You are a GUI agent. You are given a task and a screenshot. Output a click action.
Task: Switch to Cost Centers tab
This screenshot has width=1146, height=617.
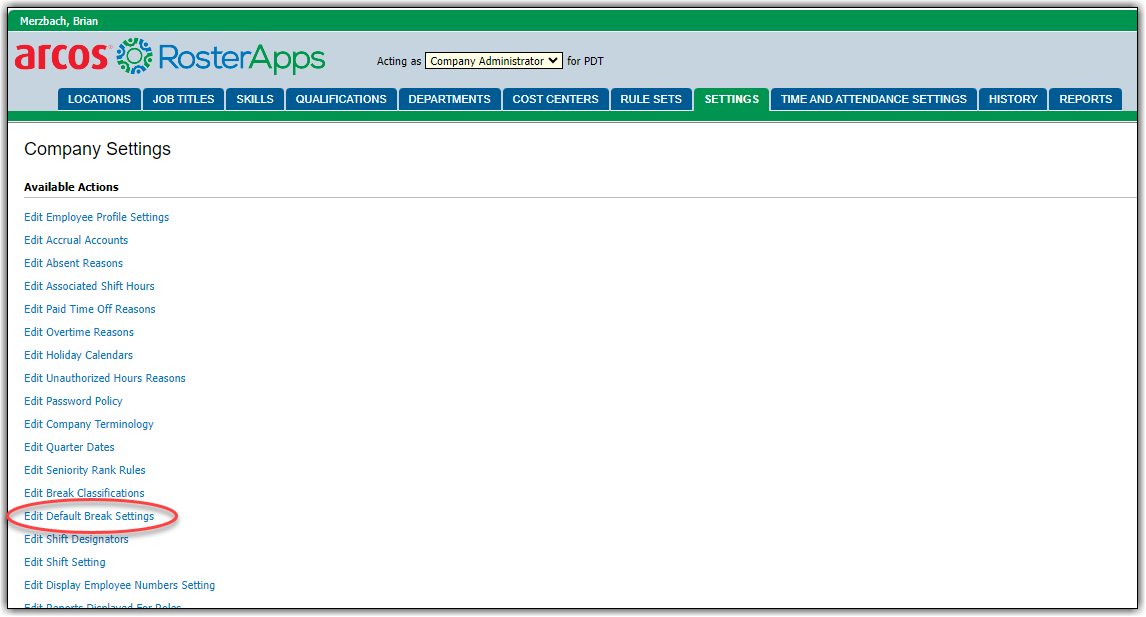[555, 99]
